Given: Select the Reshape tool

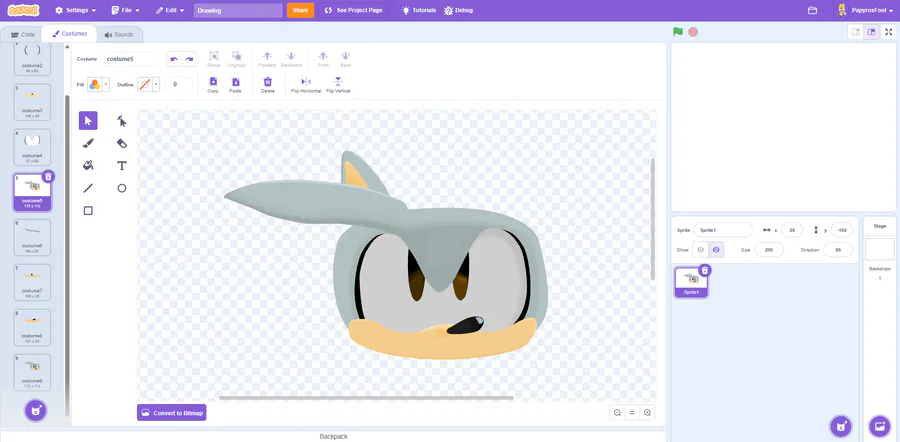Looking at the screenshot, I should click(x=122, y=121).
